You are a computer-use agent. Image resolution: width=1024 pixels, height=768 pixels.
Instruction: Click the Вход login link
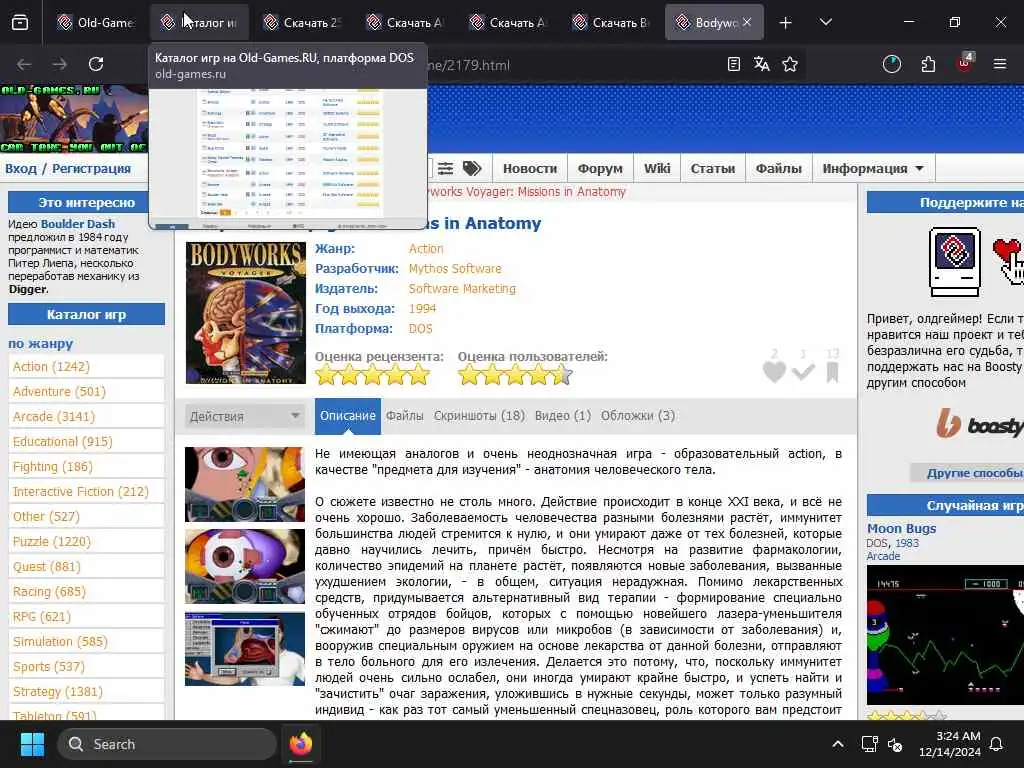click(x=21, y=168)
